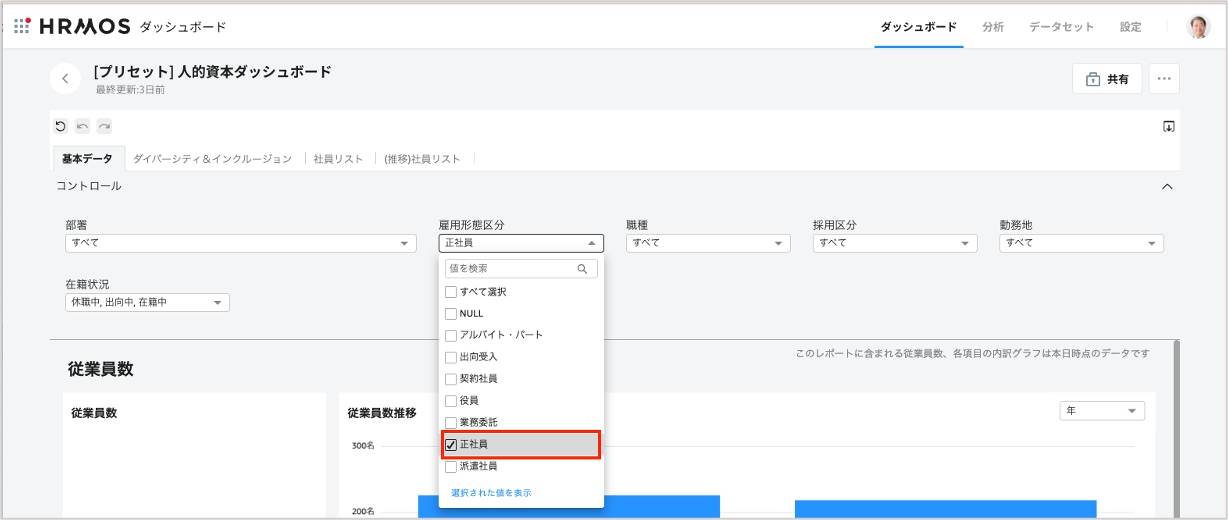
Task: Tick the すべて選択 checkbox
Action: [x=451, y=292]
